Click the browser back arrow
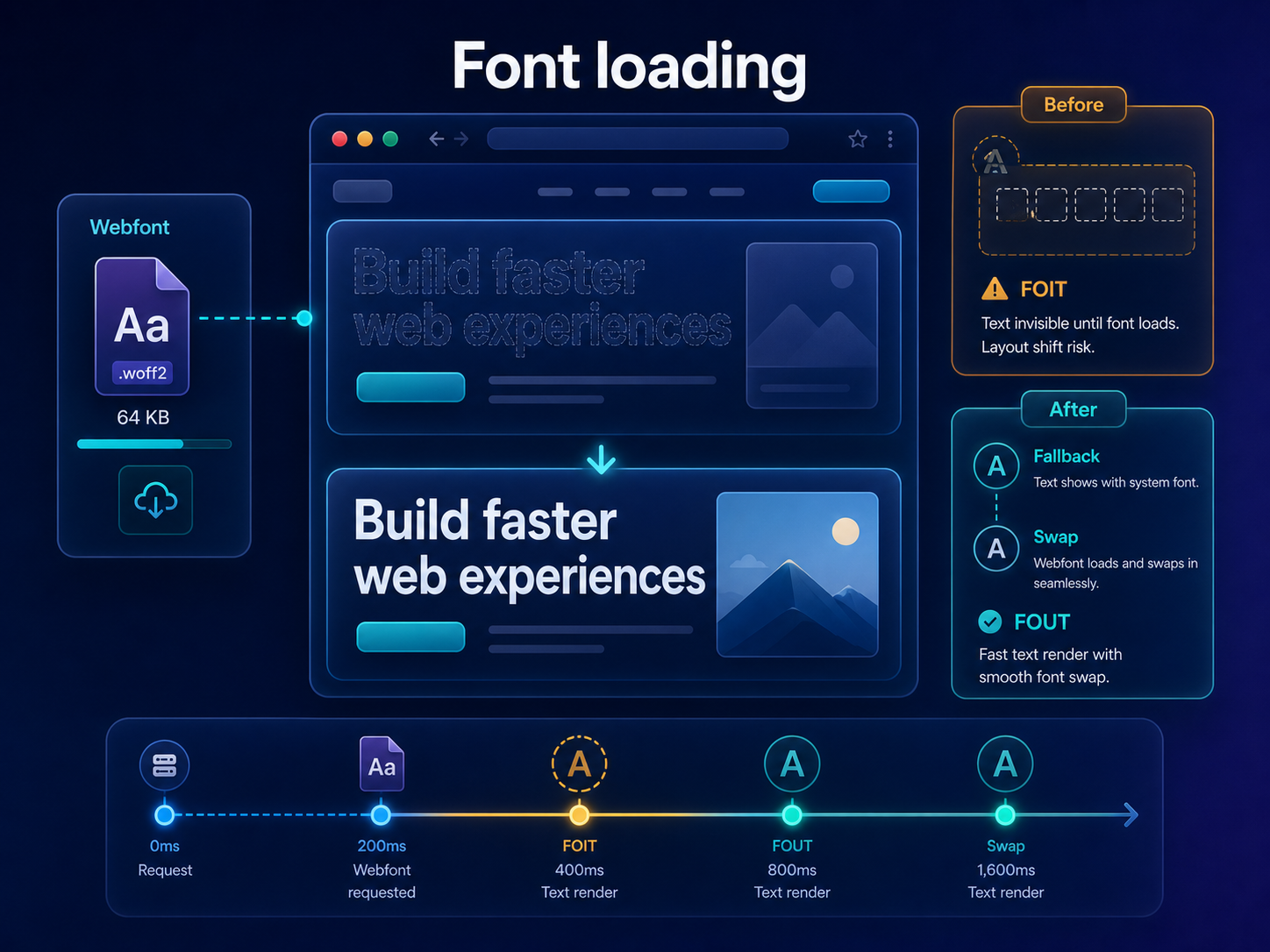Viewport: 1270px width, 952px height. [x=436, y=139]
